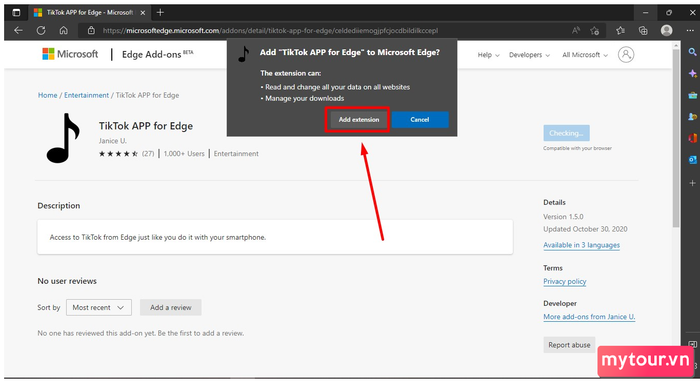Open the Favorites list icon
Screen dimensions: 700x385
click(x=620, y=30)
